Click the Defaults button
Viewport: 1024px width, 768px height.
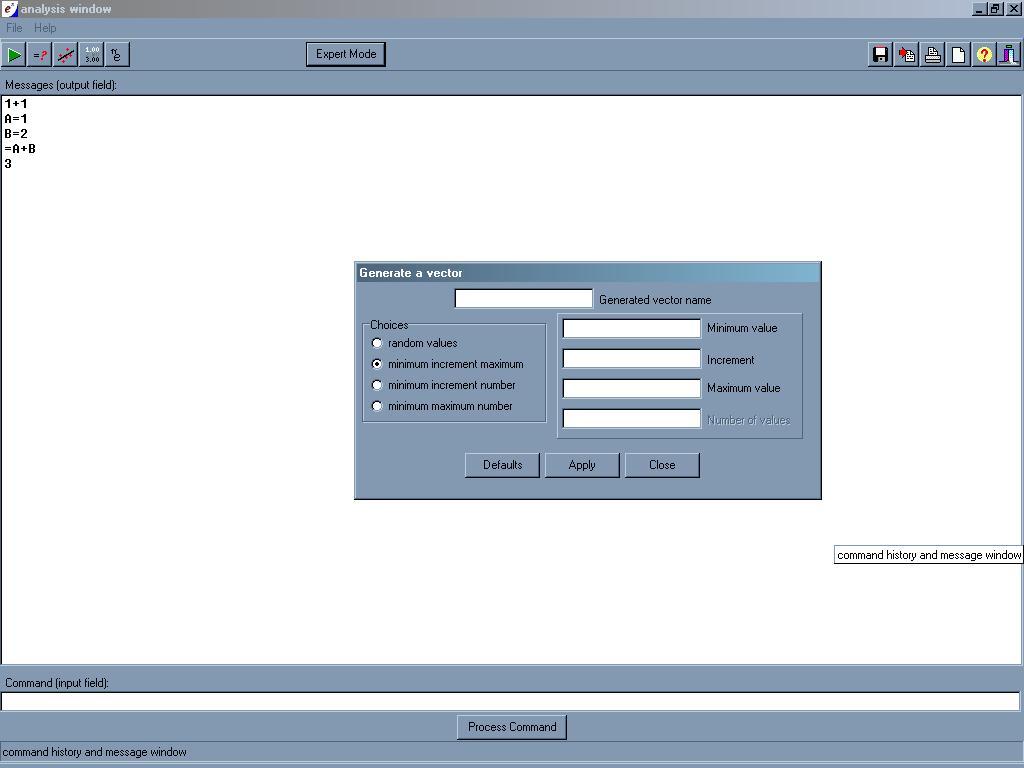point(502,465)
